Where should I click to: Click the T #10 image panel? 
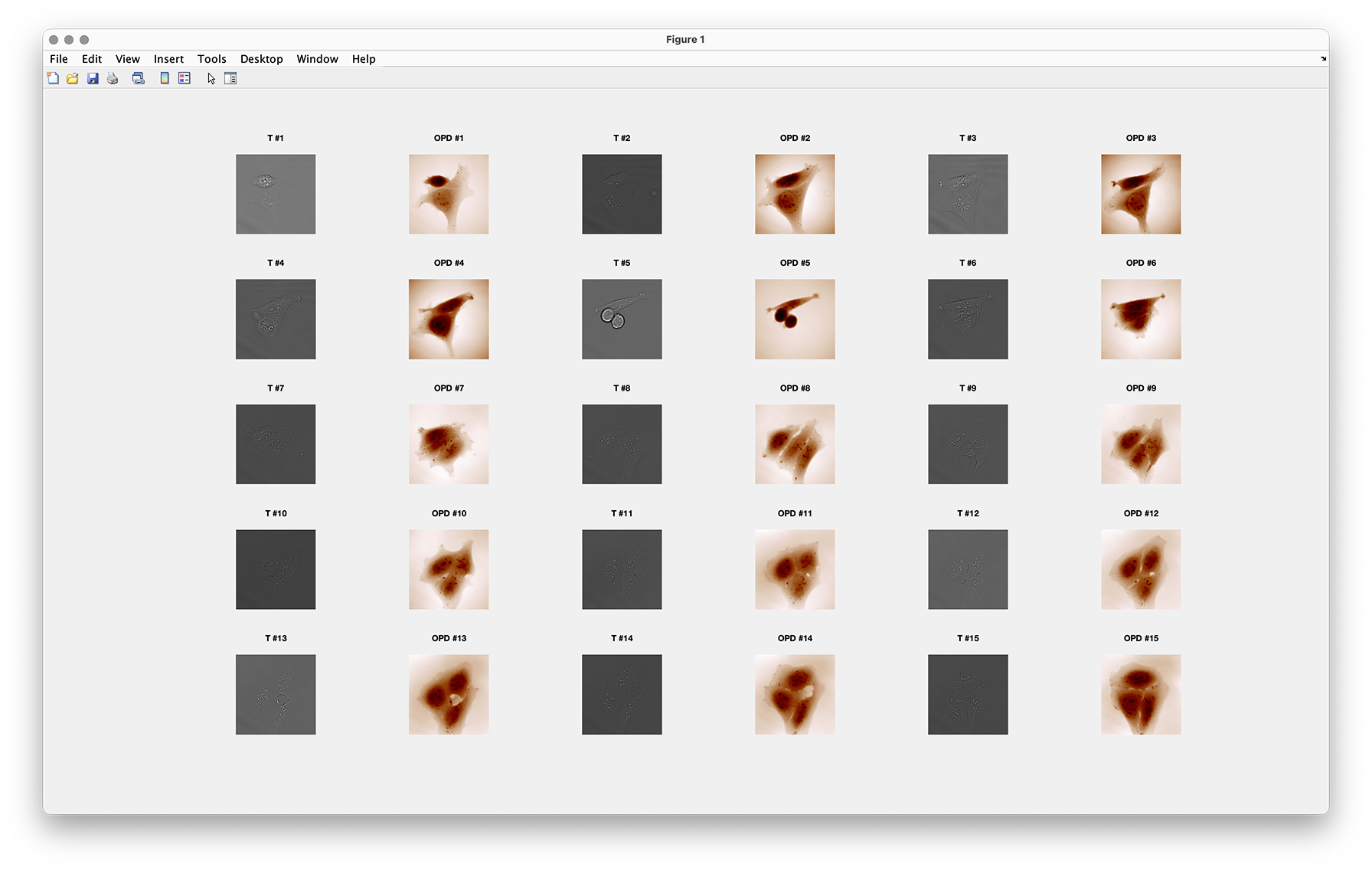coord(276,569)
